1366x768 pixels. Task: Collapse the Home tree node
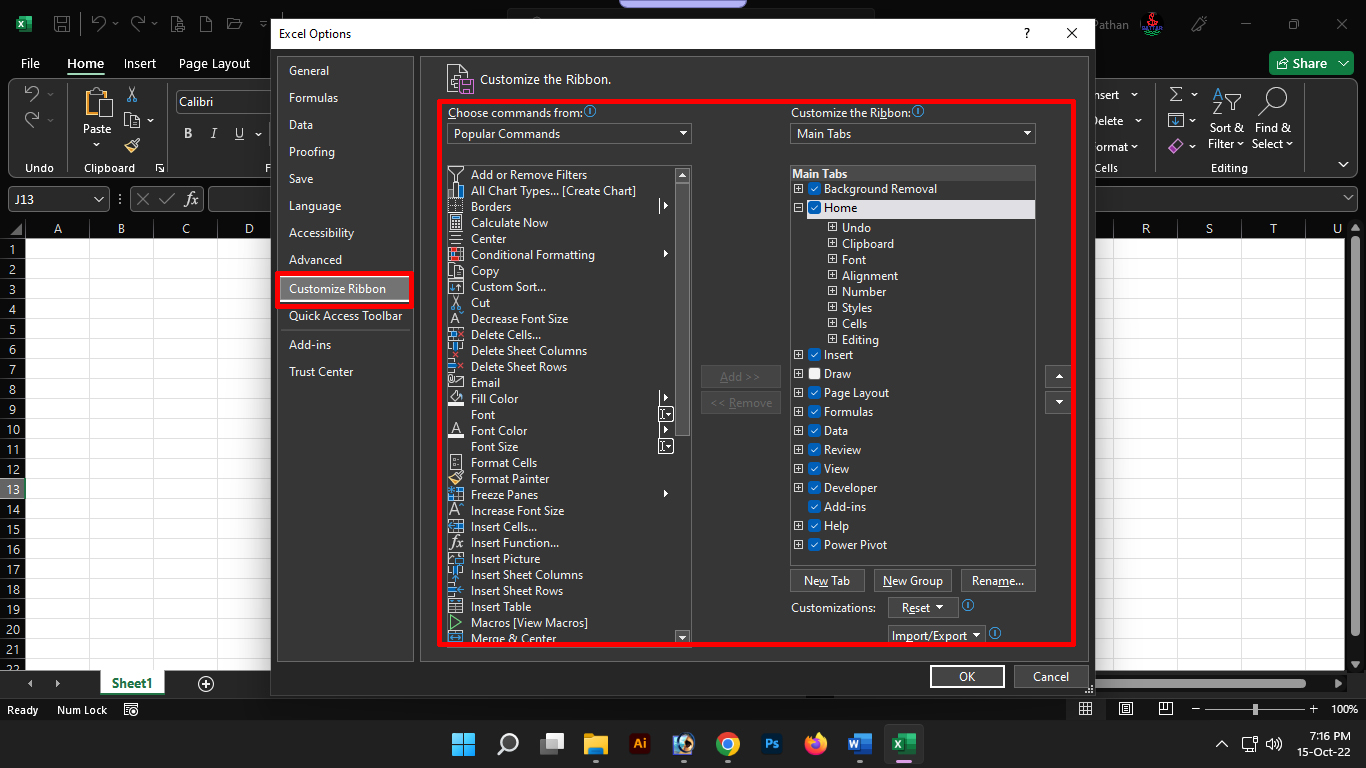coord(798,208)
